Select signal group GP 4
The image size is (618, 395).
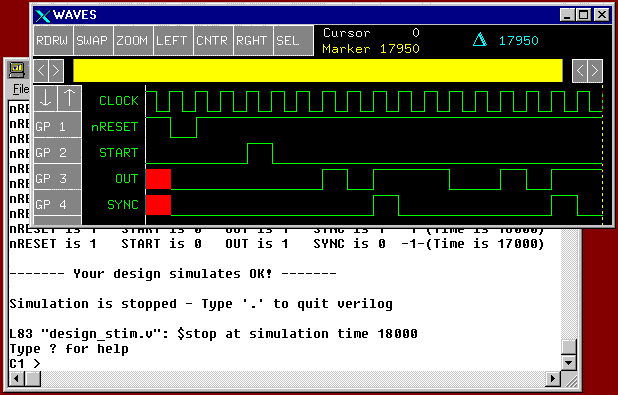click(x=58, y=203)
